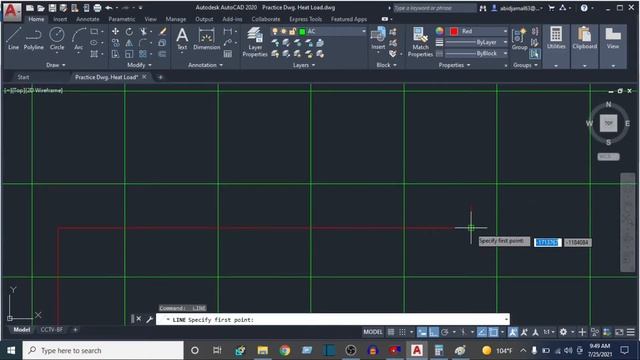Choose the Rotate tool in Modify panel

[x=129, y=31]
